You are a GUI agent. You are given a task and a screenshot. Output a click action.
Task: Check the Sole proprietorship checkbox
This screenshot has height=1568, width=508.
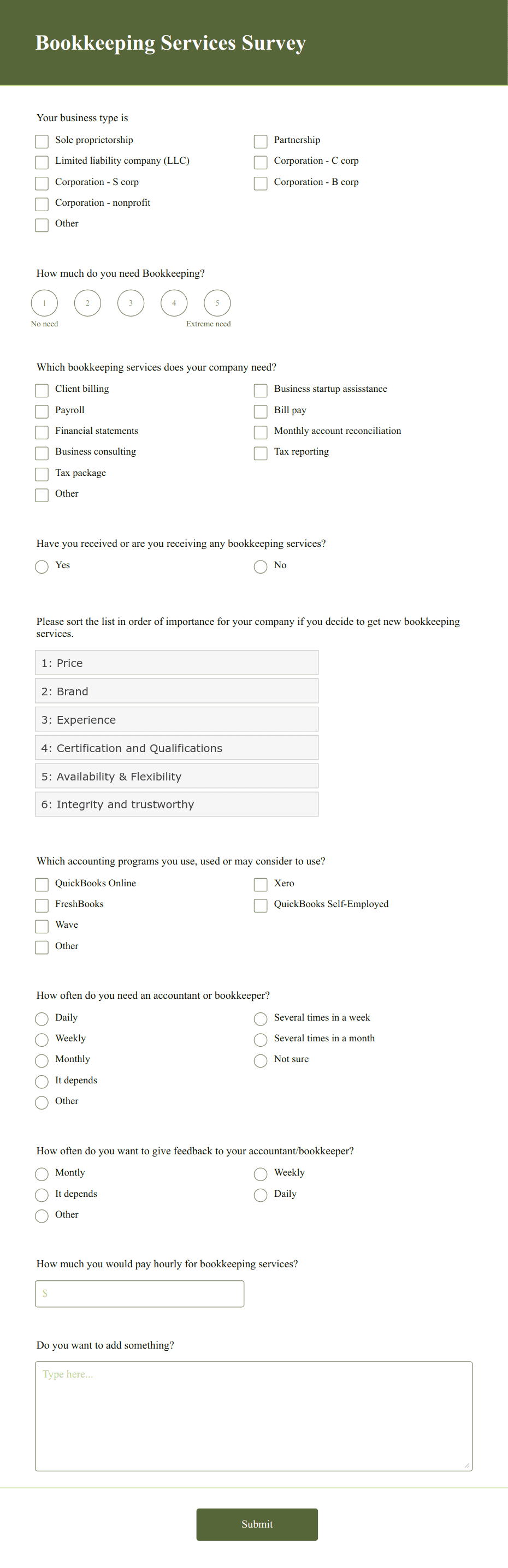coord(42,141)
